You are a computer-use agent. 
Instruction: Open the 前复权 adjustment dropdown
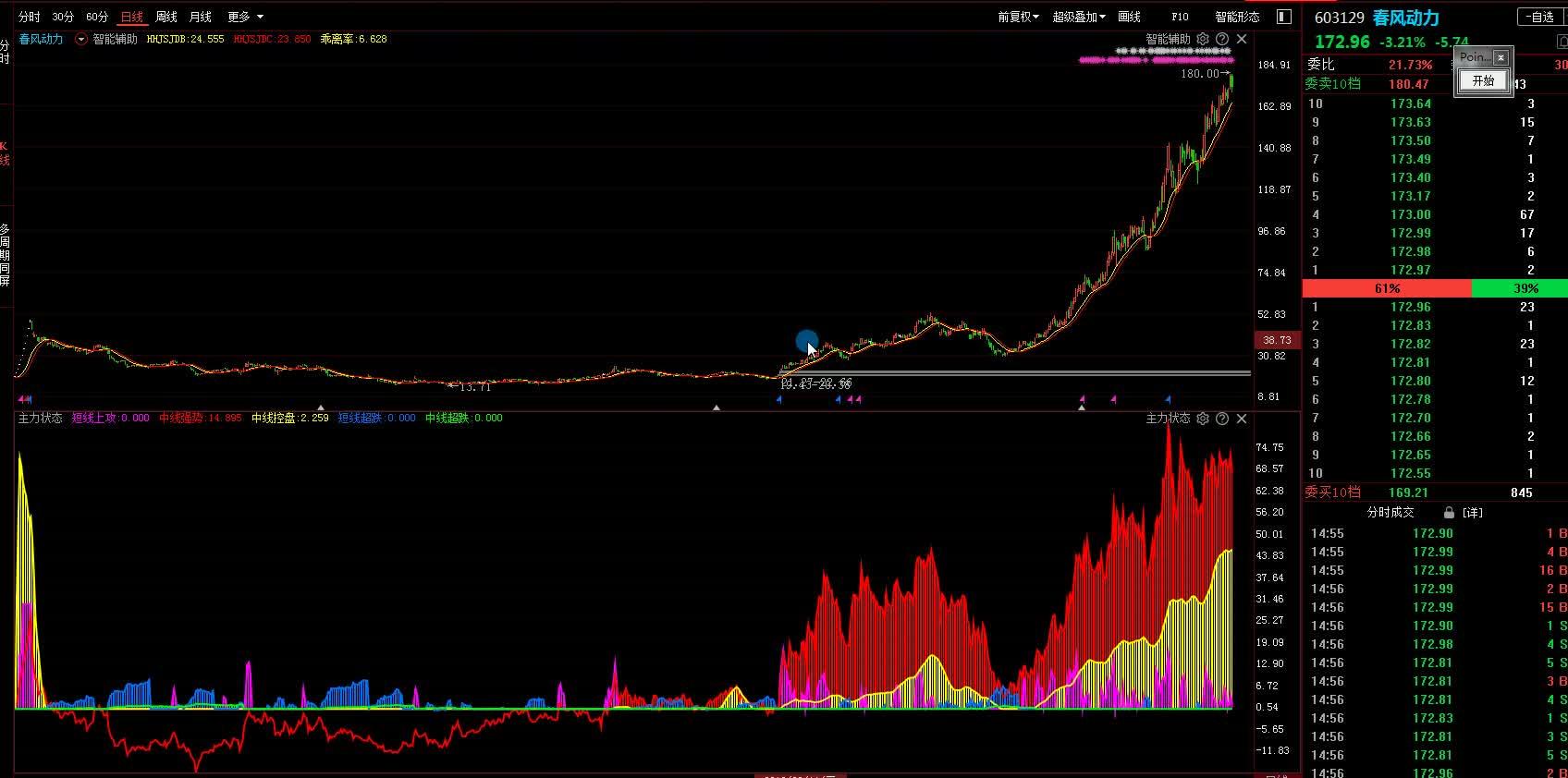(1018, 17)
